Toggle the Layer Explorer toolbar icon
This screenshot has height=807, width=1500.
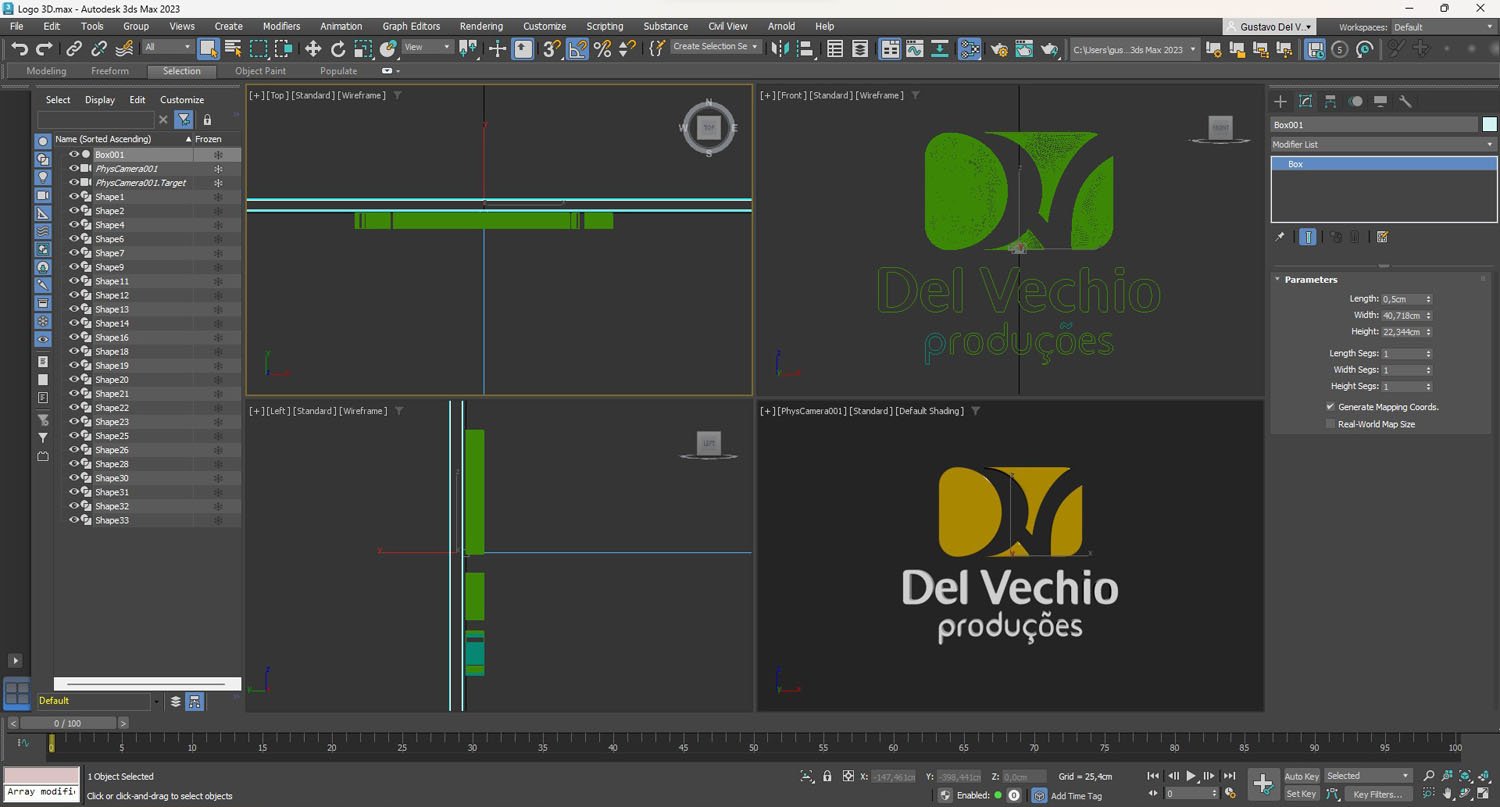[x=860, y=48]
